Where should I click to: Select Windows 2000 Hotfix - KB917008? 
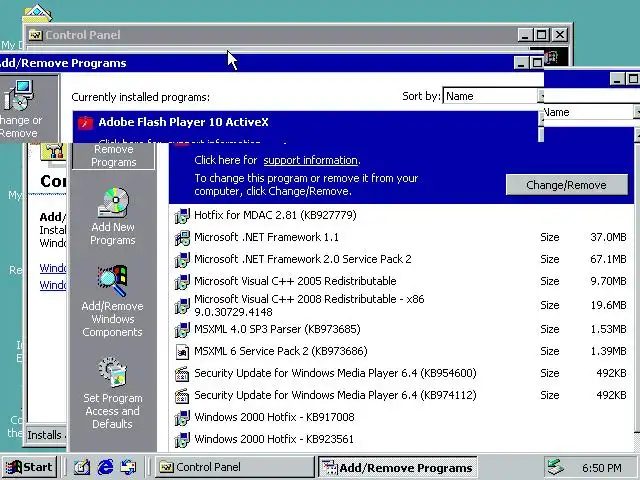(402, 418)
